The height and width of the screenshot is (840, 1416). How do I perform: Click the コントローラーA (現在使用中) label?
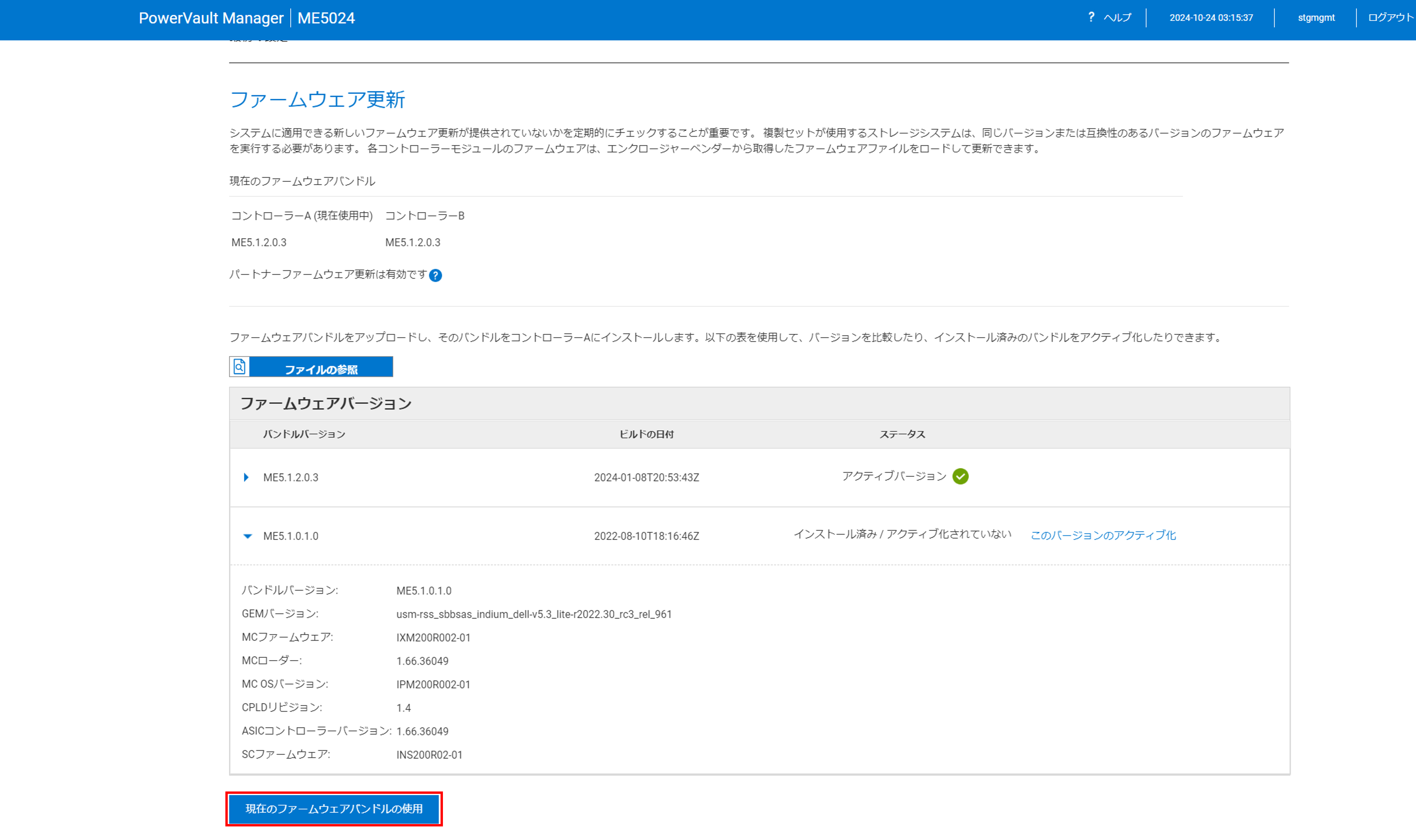tap(302, 216)
